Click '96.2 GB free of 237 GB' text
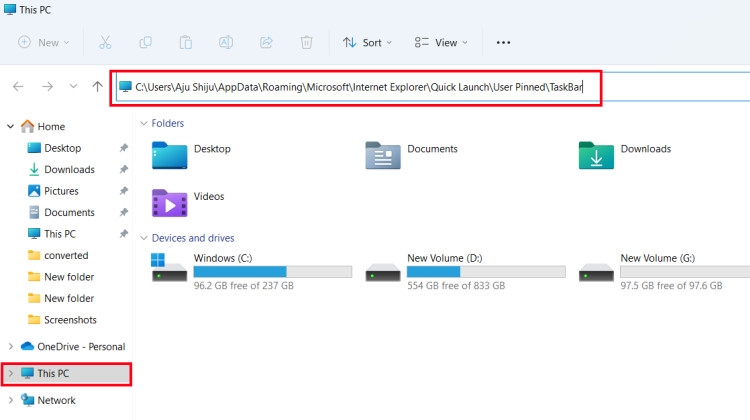 (243, 286)
